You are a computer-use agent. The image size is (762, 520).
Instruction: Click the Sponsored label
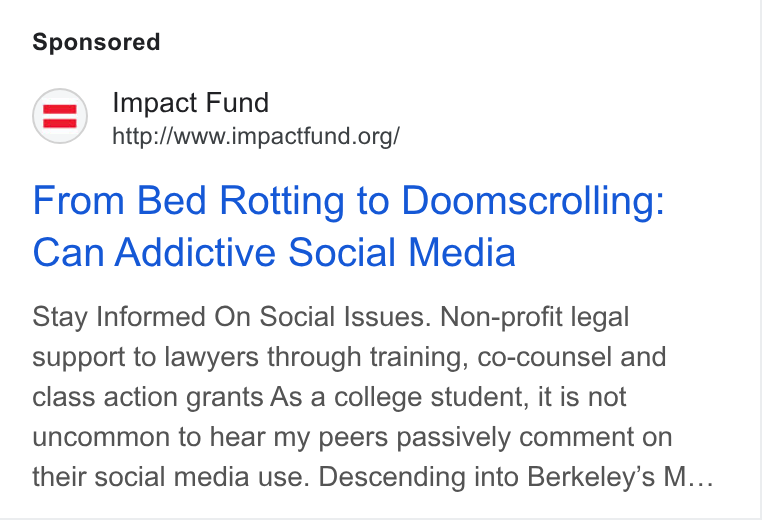coord(96,42)
